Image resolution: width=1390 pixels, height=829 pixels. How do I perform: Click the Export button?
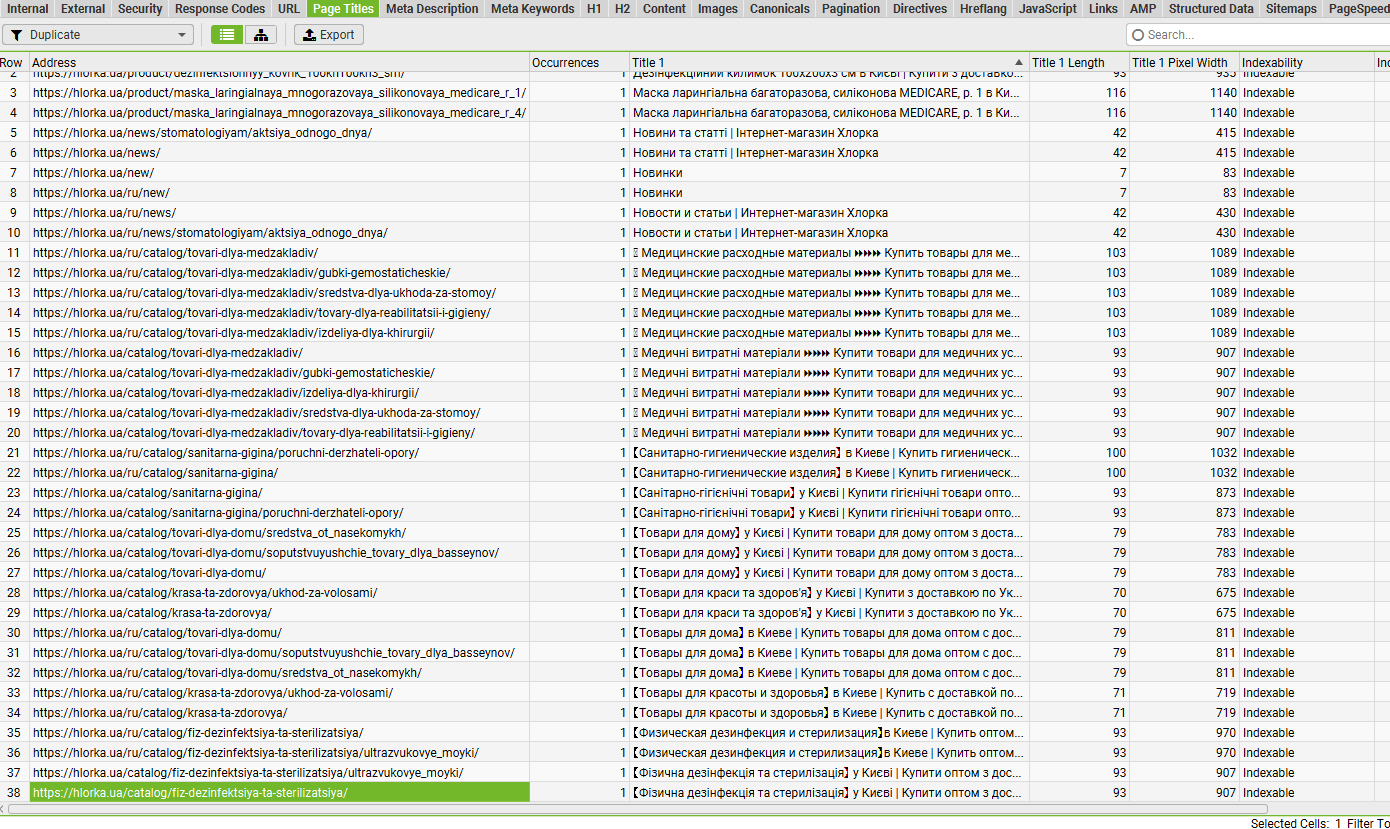(x=329, y=34)
